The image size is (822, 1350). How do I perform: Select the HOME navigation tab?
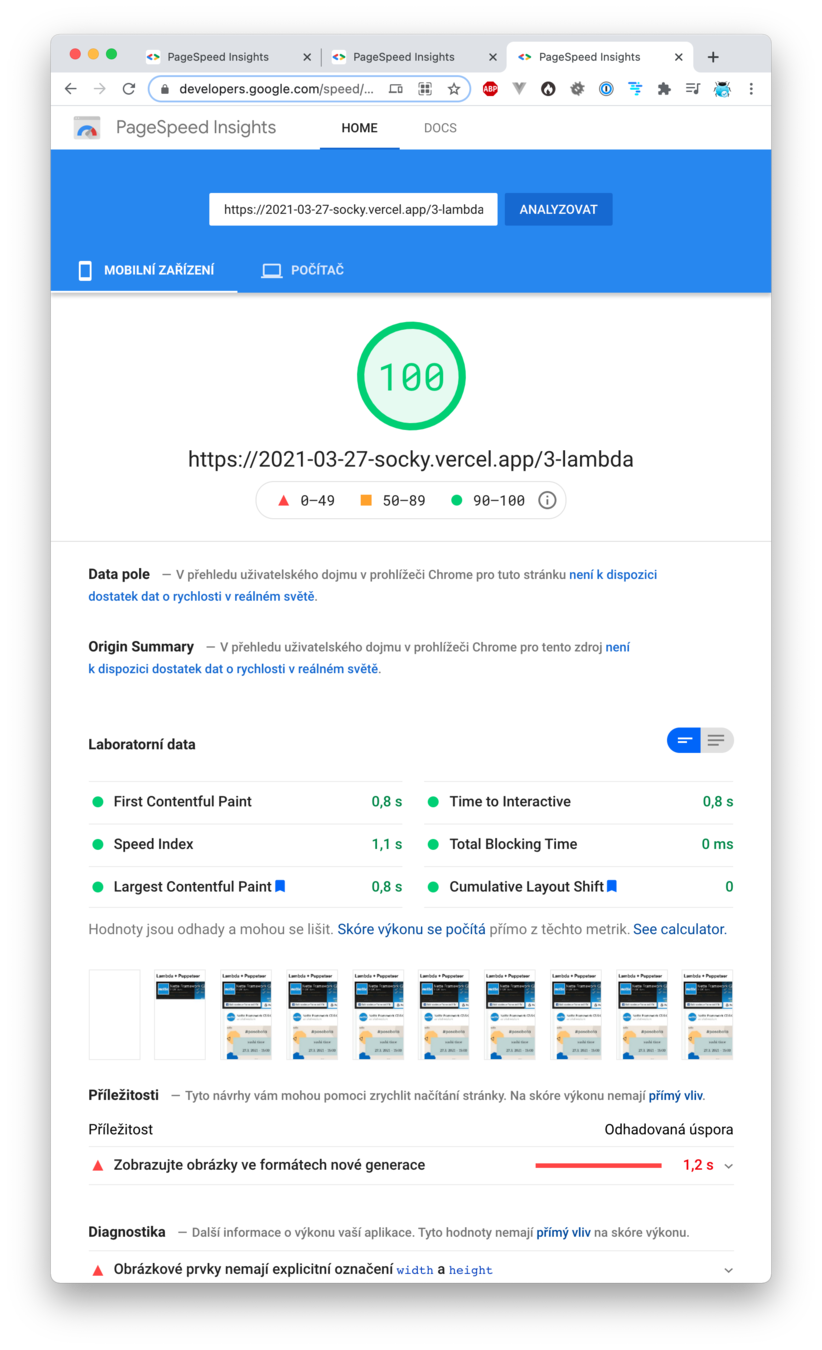tap(359, 128)
